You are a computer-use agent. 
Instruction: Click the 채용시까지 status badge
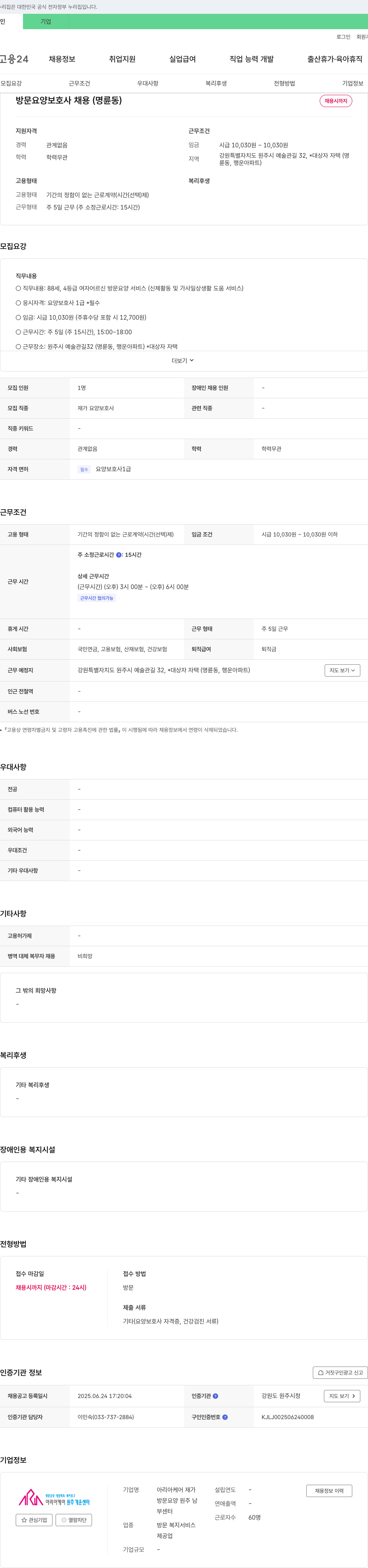pyautogui.click(x=336, y=101)
